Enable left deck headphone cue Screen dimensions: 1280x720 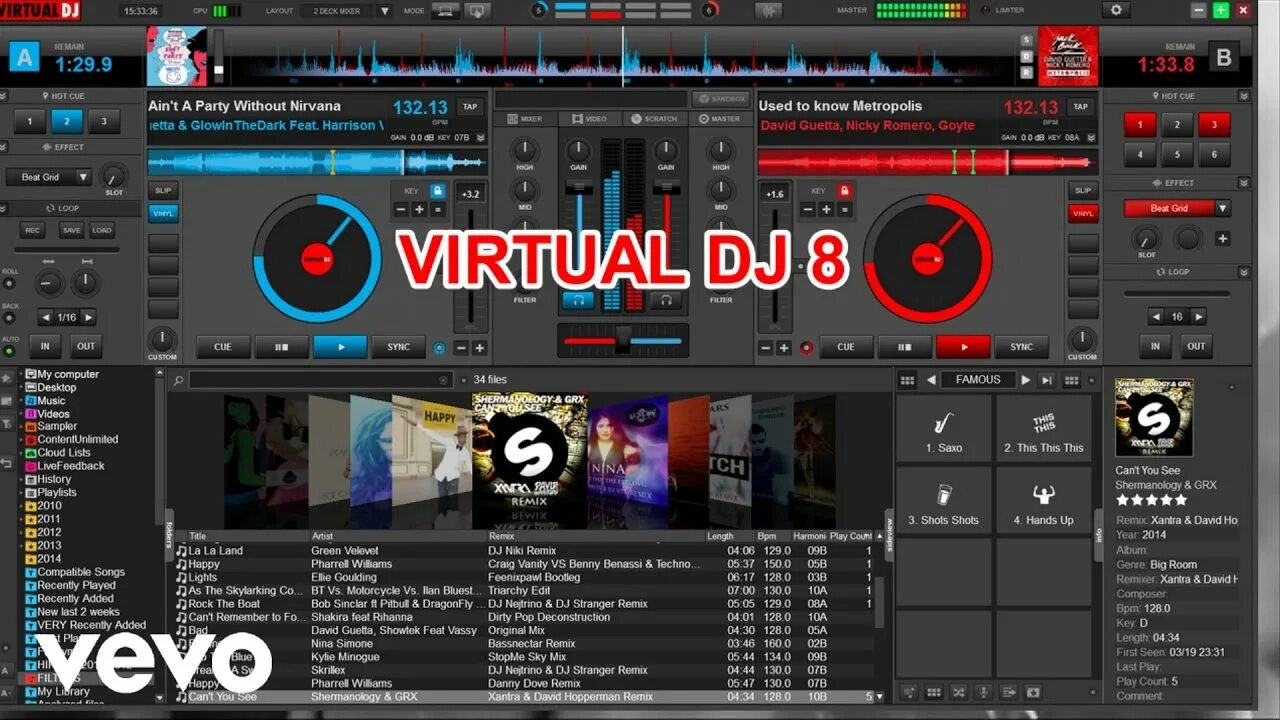pos(577,299)
